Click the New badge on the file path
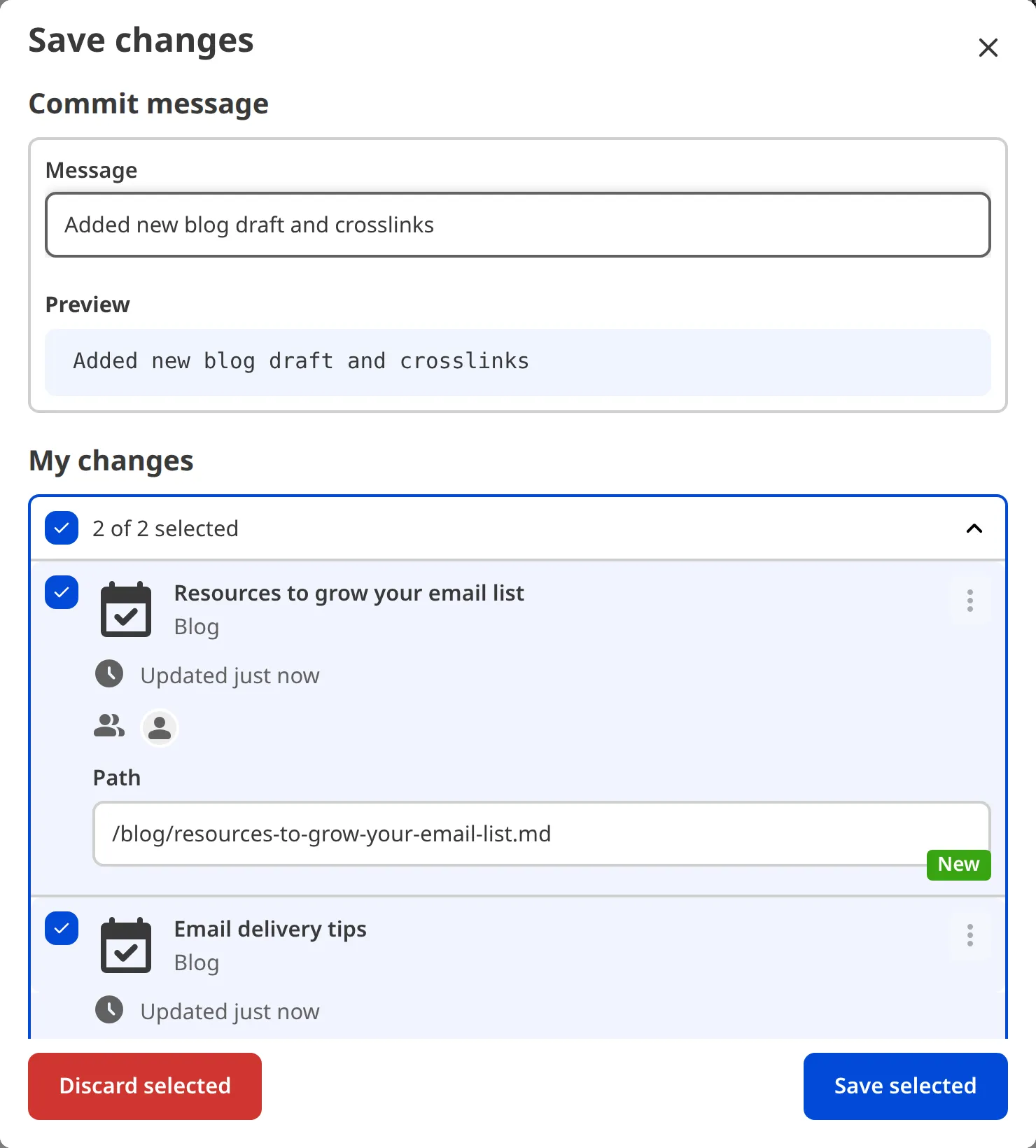 point(958,865)
